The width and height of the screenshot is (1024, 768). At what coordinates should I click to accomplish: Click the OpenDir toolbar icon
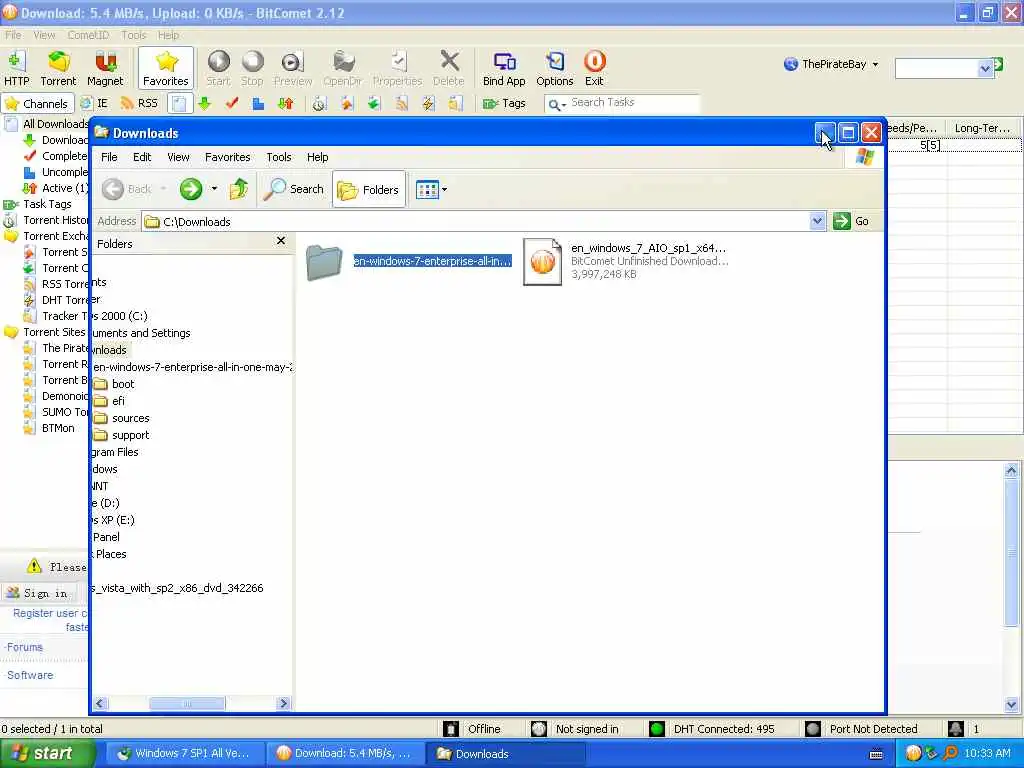(342, 68)
